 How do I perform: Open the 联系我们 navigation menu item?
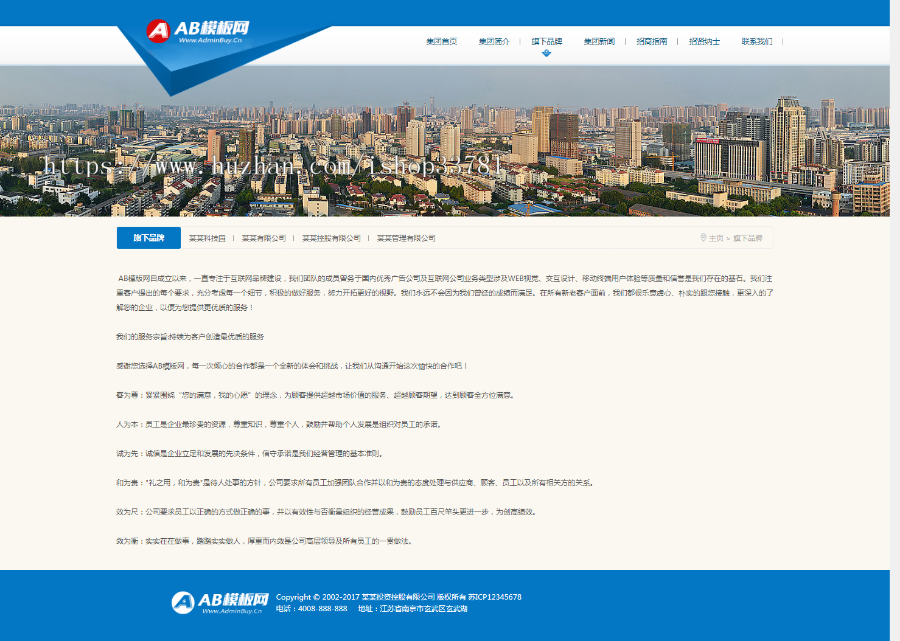tap(757, 42)
